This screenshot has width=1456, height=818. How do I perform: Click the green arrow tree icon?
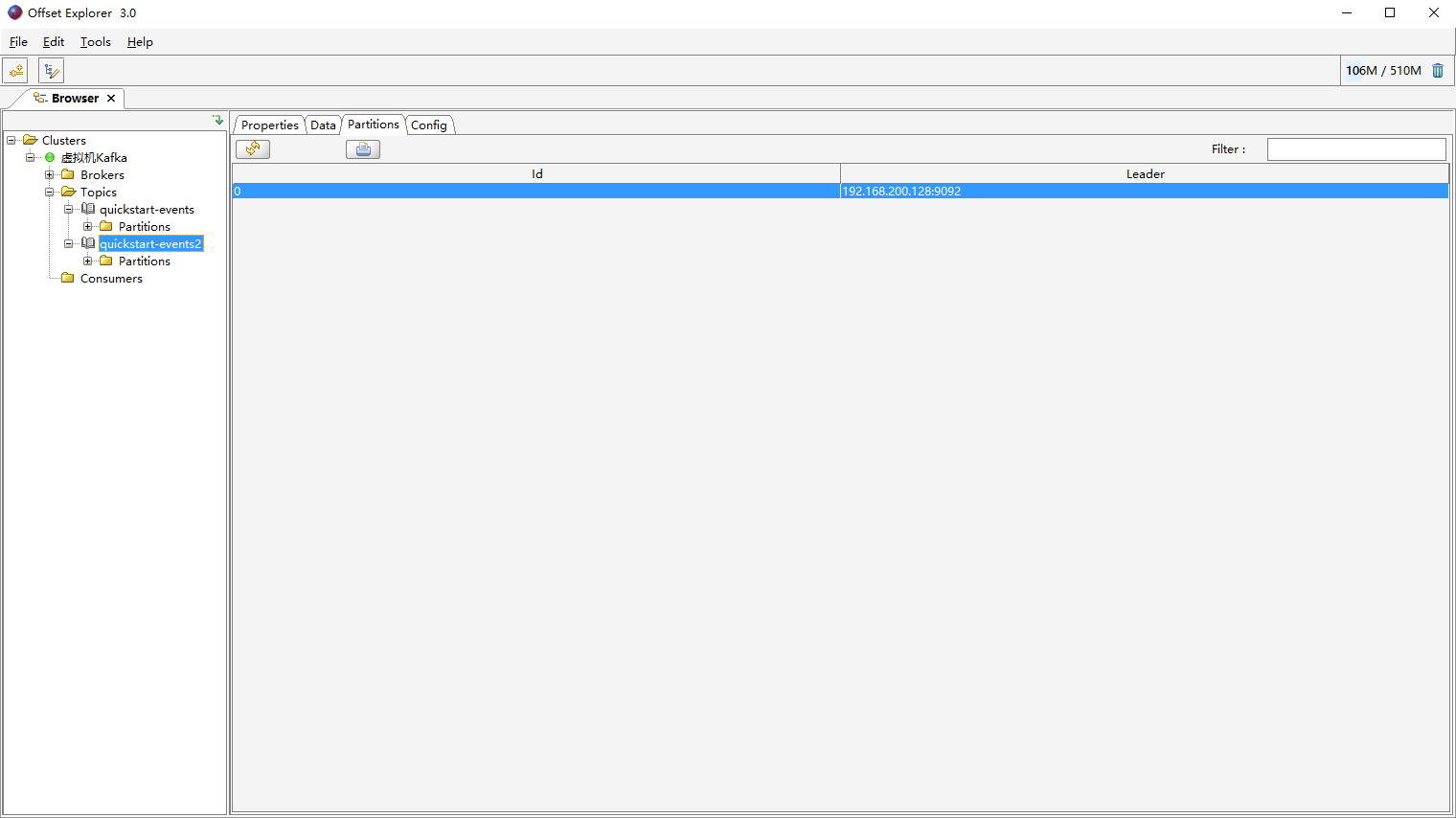tap(218, 120)
